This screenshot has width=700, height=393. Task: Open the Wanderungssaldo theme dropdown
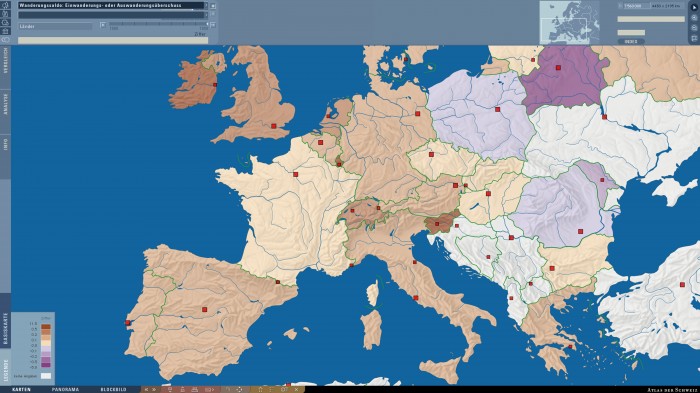coord(112,5)
